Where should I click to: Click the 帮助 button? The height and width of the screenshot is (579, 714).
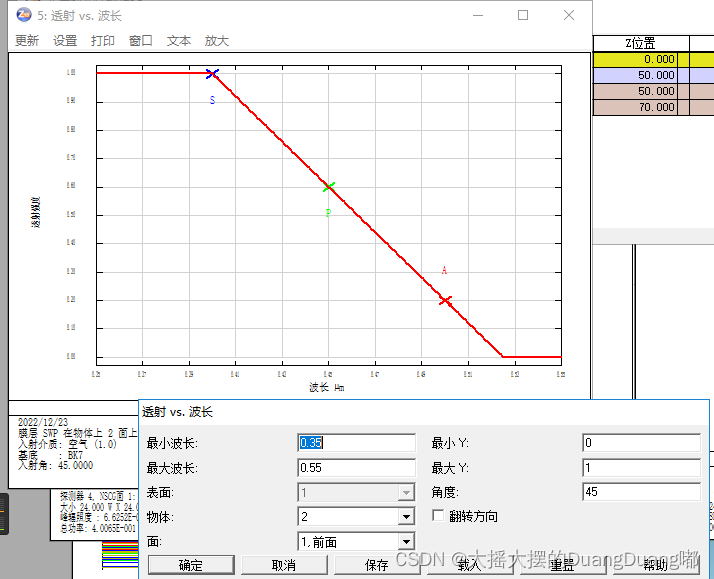pyautogui.click(x=656, y=565)
